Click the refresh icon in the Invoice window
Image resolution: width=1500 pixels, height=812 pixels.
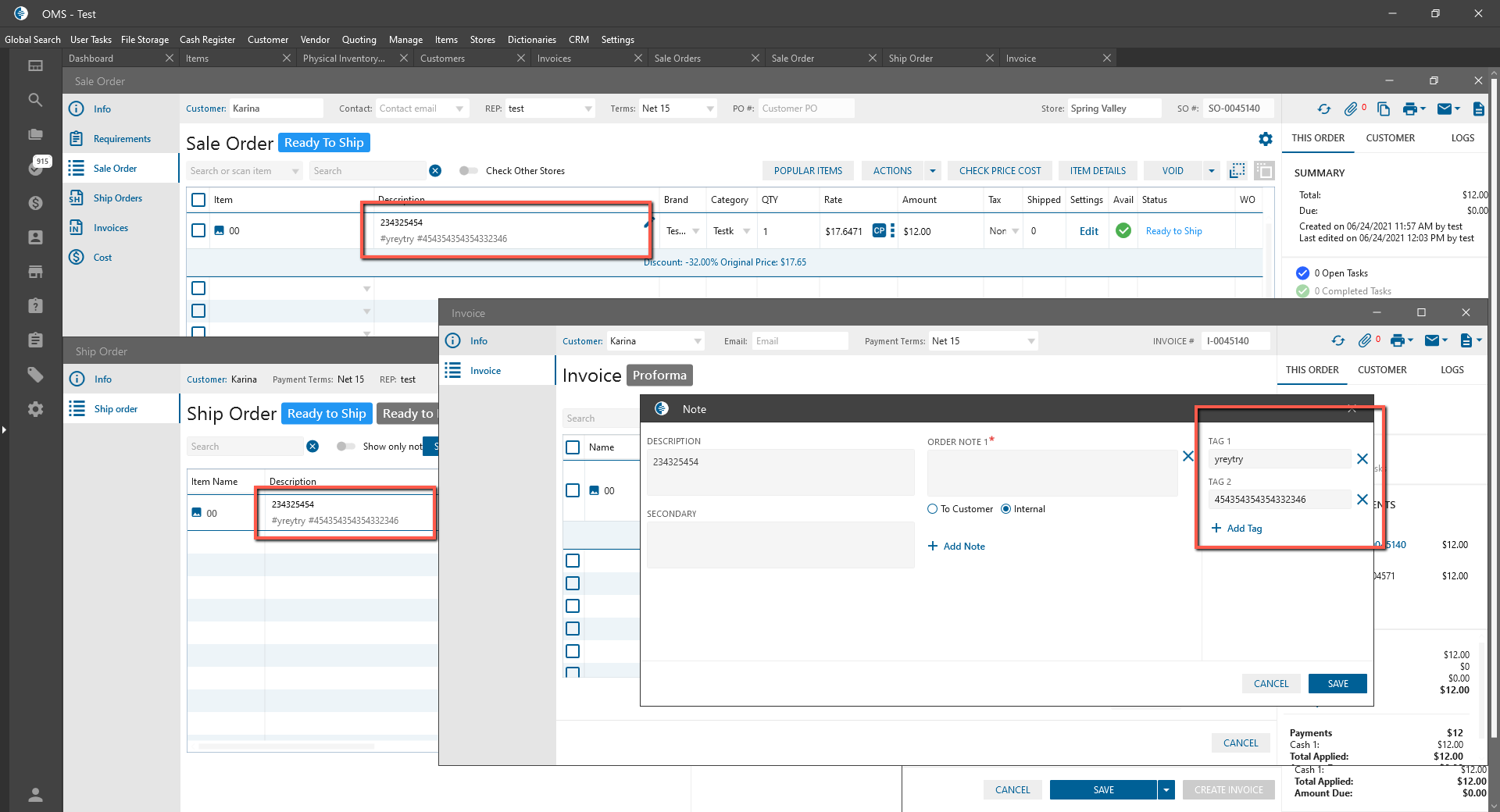coord(1338,340)
